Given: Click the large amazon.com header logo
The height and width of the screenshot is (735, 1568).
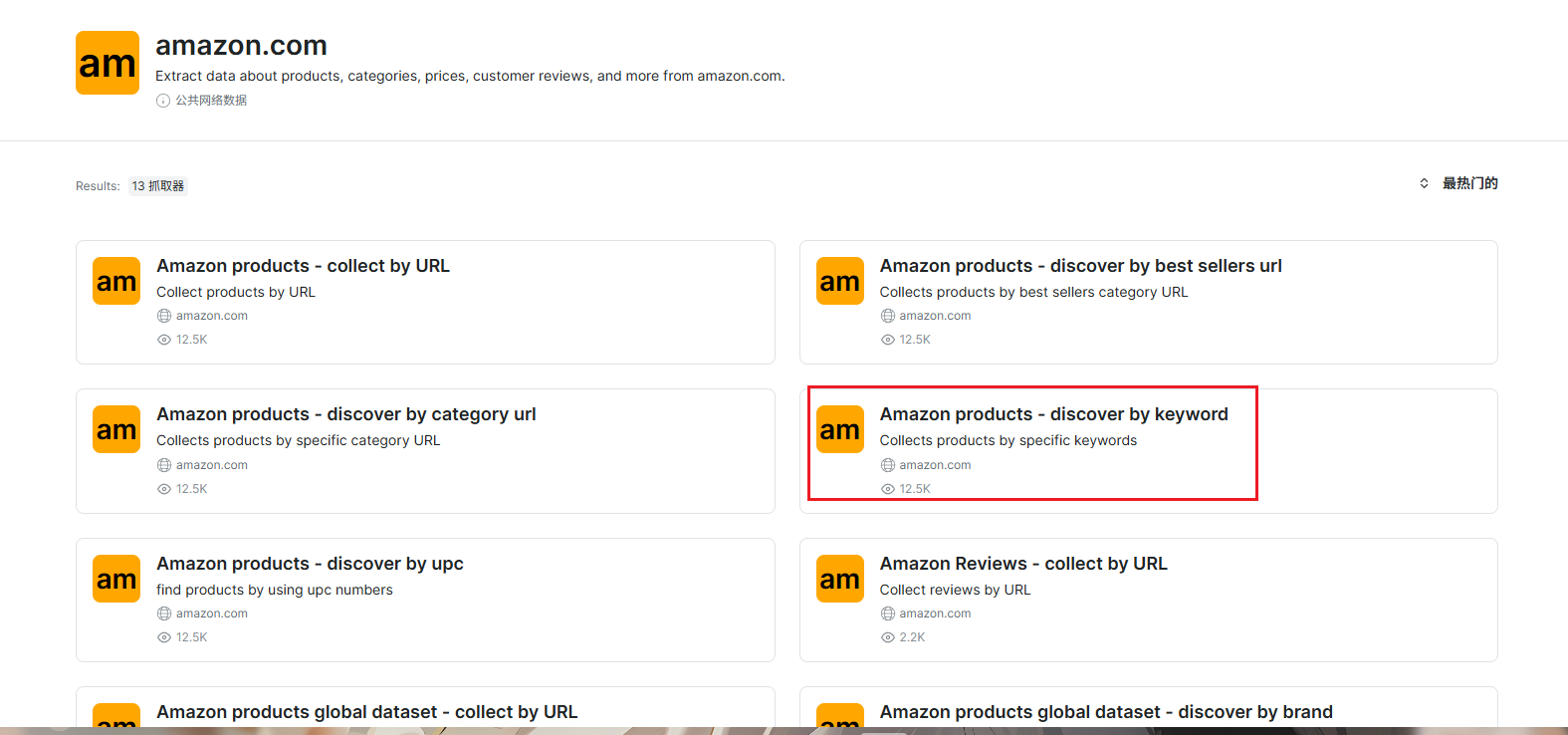Looking at the screenshot, I should (x=108, y=63).
